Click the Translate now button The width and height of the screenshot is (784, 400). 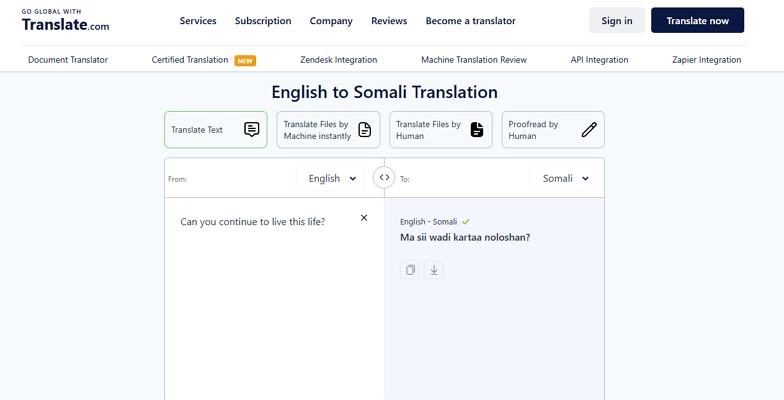[698, 20]
